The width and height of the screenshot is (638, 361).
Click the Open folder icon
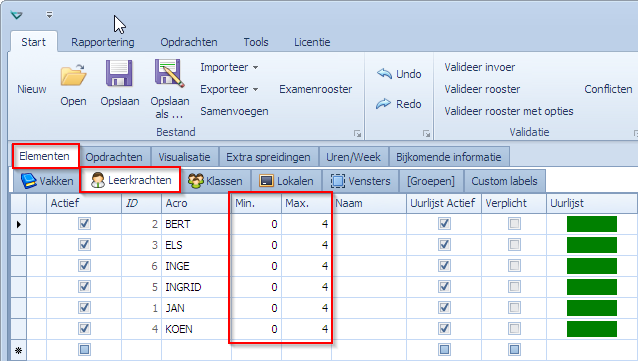tap(74, 74)
